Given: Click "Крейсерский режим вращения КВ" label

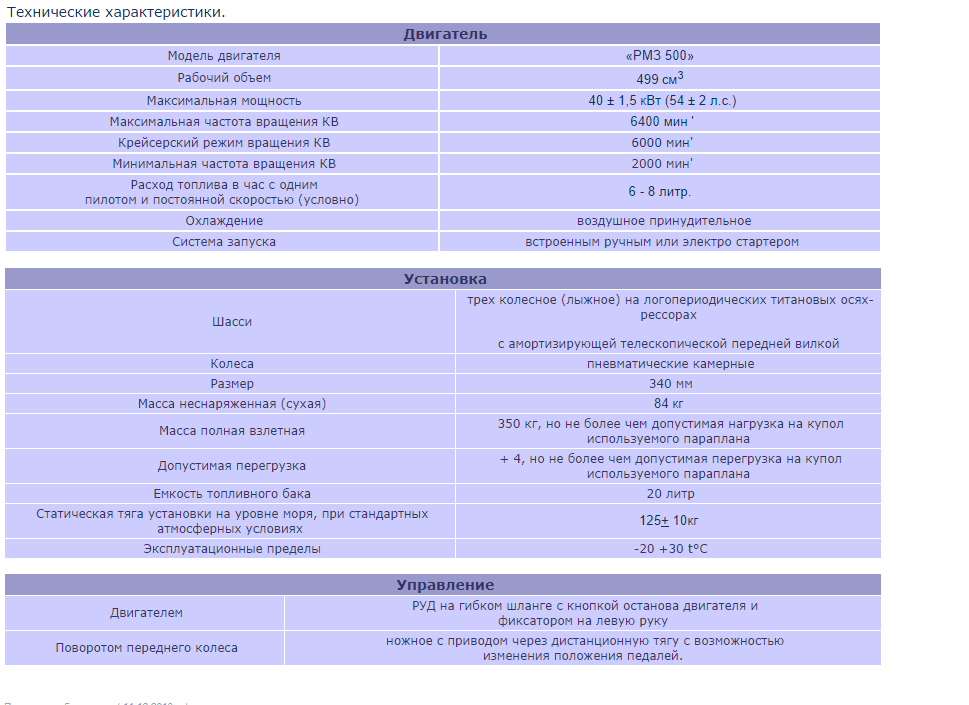Looking at the screenshot, I should point(224,143).
